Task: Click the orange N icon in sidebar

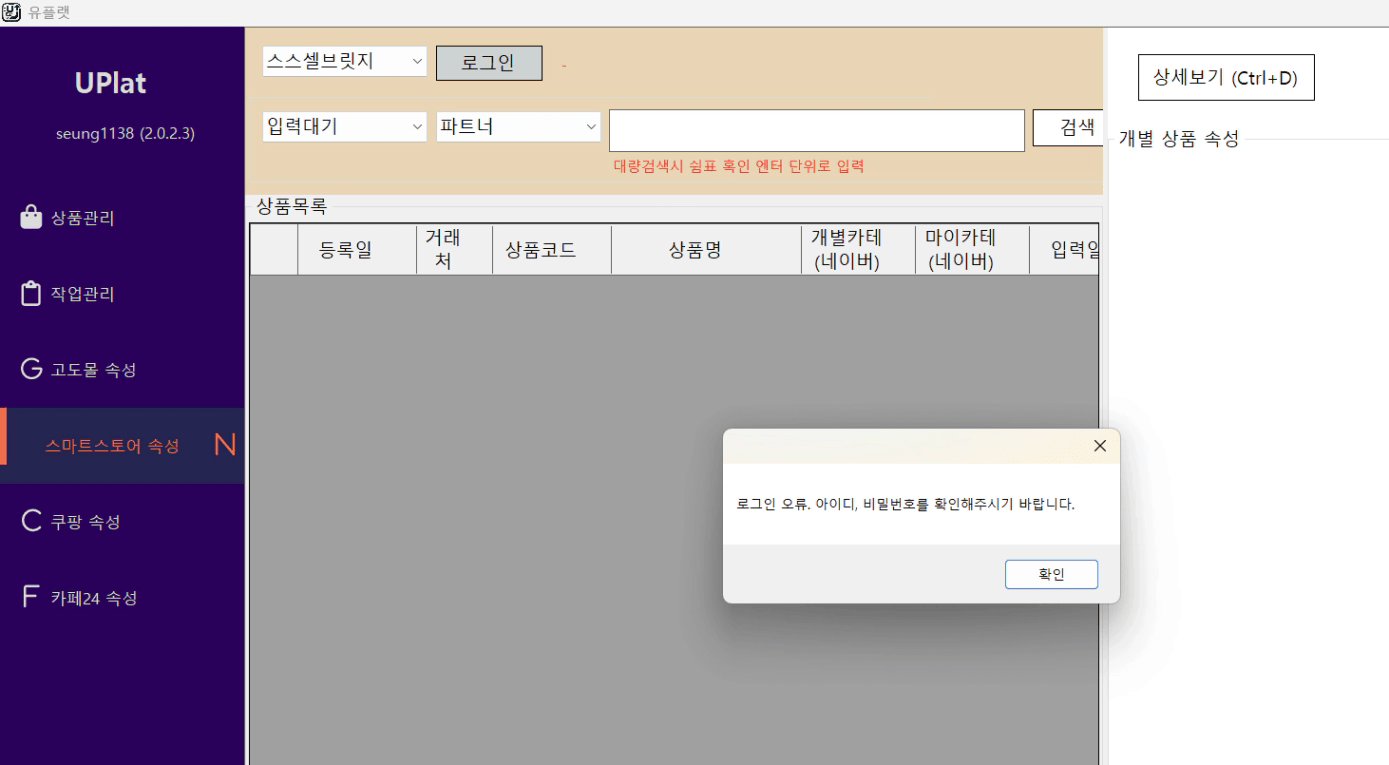Action: [225, 446]
